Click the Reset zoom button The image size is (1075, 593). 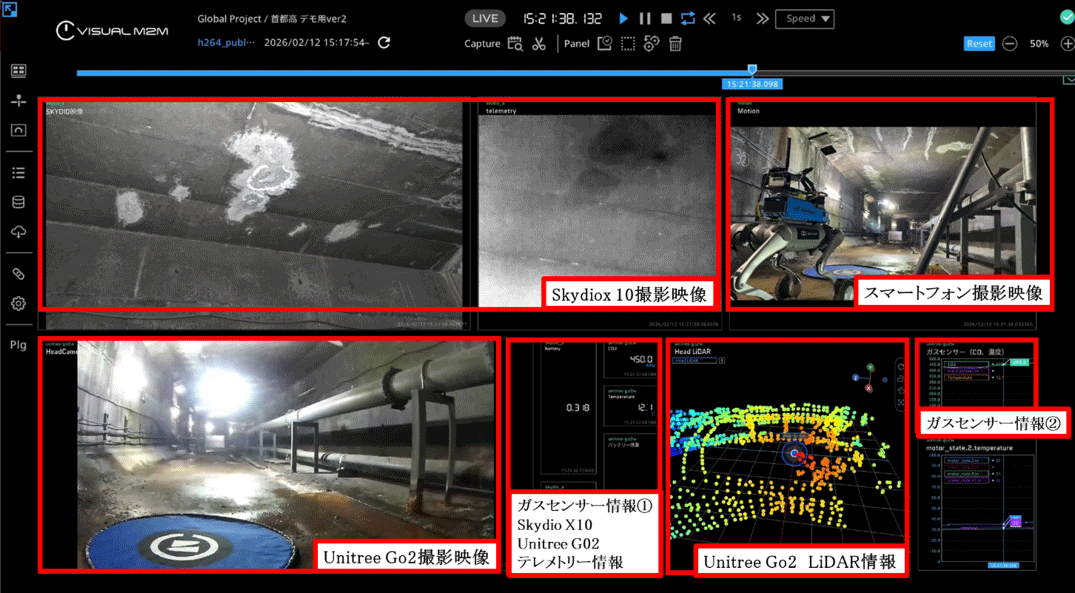pyautogui.click(x=978, y=44)
